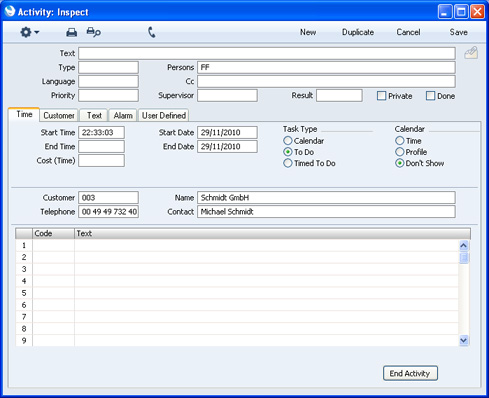Click the End Date field
The width and height of the screenshot is (489, 398).
(227, 146)
